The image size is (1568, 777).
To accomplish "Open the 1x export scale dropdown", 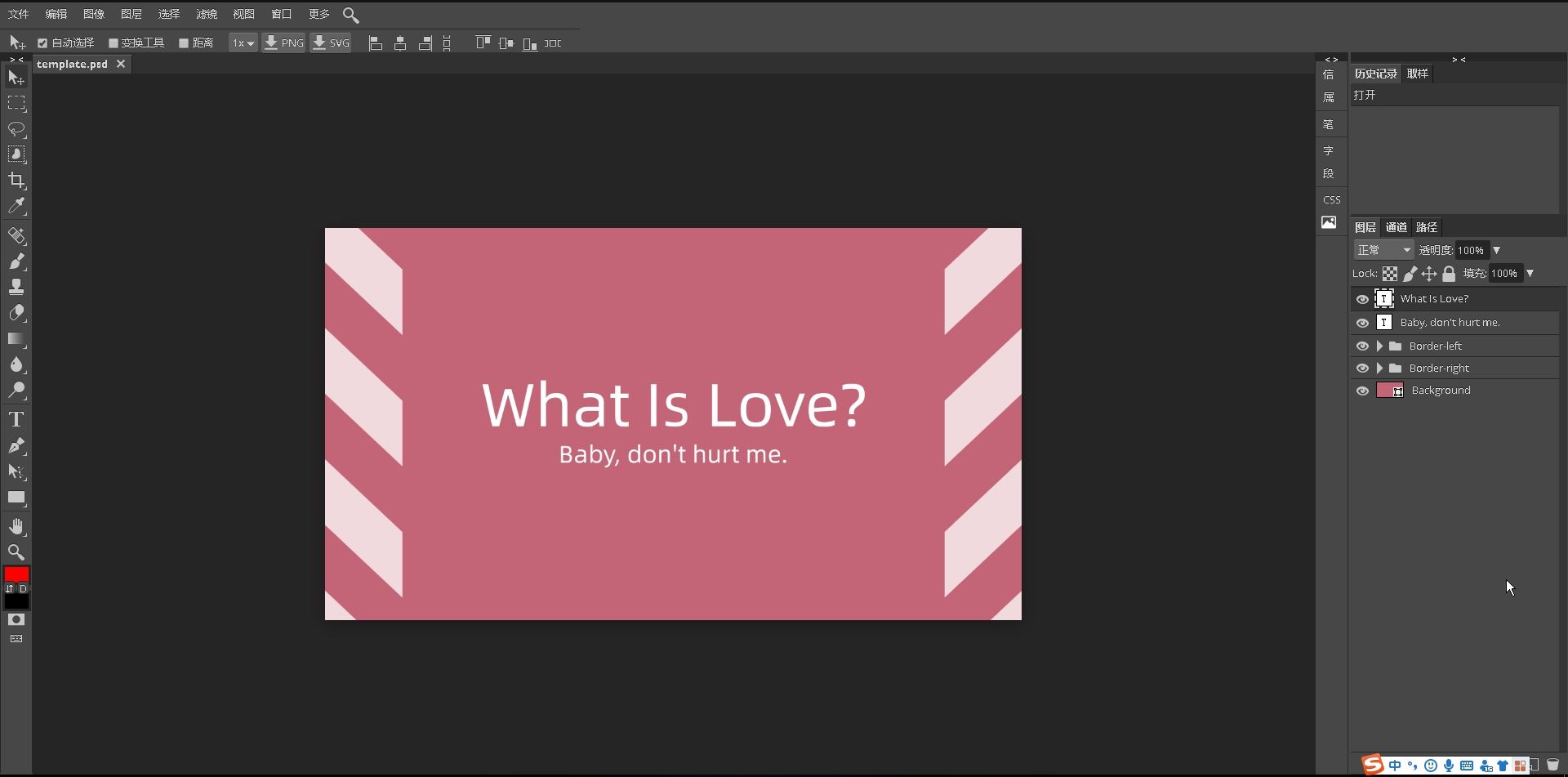I will 243,43.
